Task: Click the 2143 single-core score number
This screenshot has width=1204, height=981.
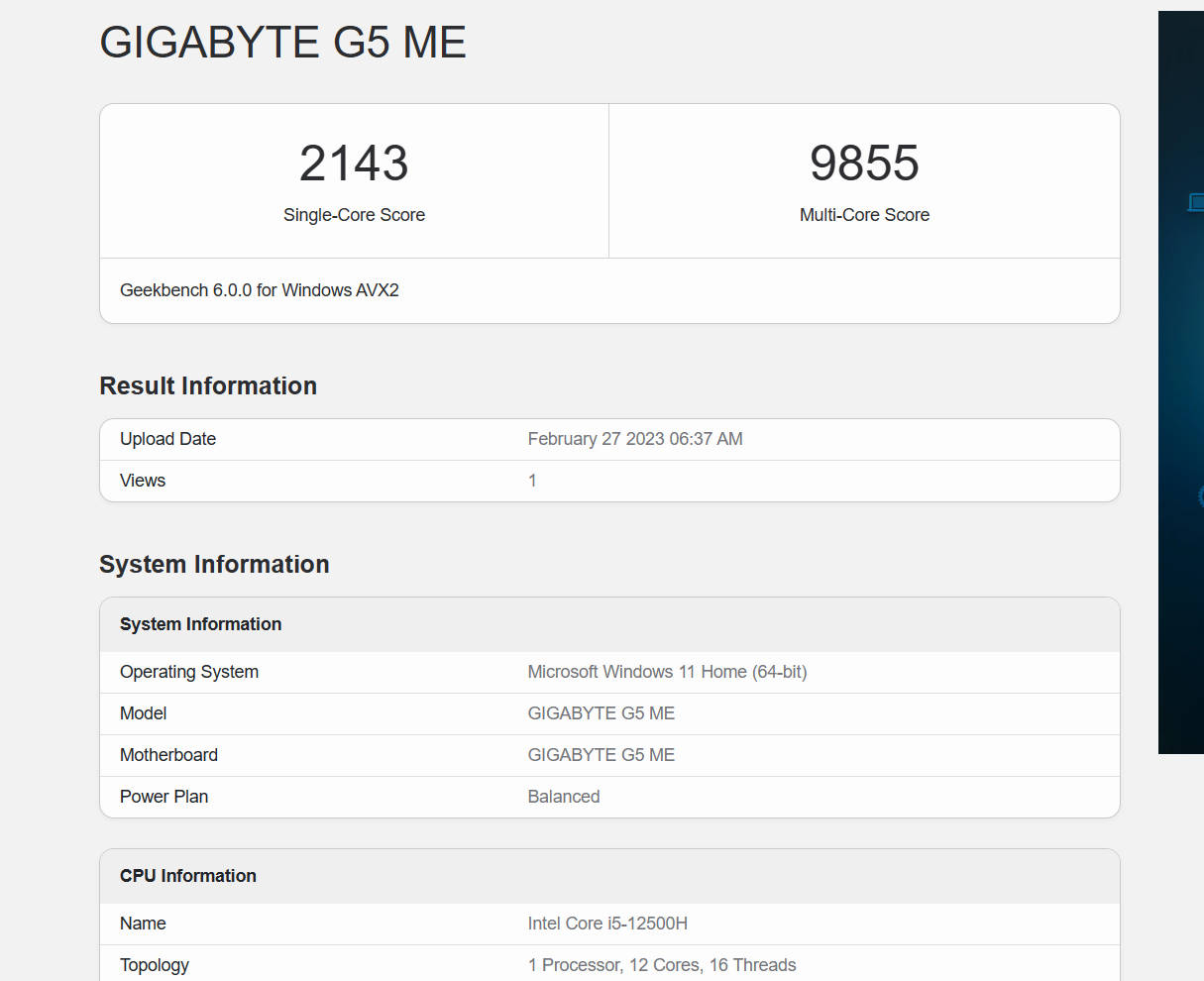Action: coord(354,163)
